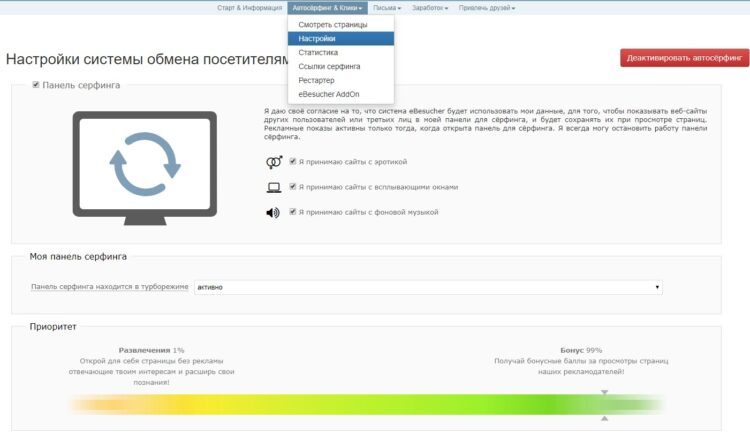
Task: Toggle the 'Панель серфинга' checkbox
Action: click(x=36, y=85)
